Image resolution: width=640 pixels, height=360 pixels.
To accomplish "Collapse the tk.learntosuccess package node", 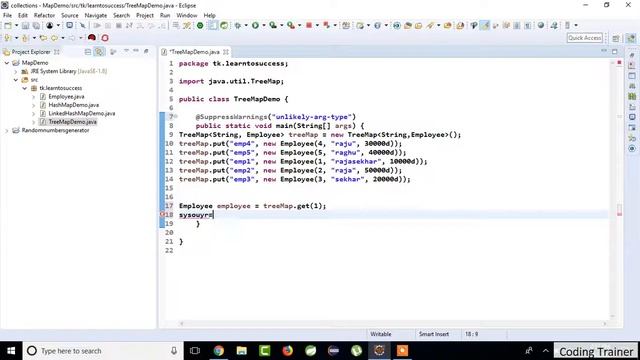I will pos(25,88).
